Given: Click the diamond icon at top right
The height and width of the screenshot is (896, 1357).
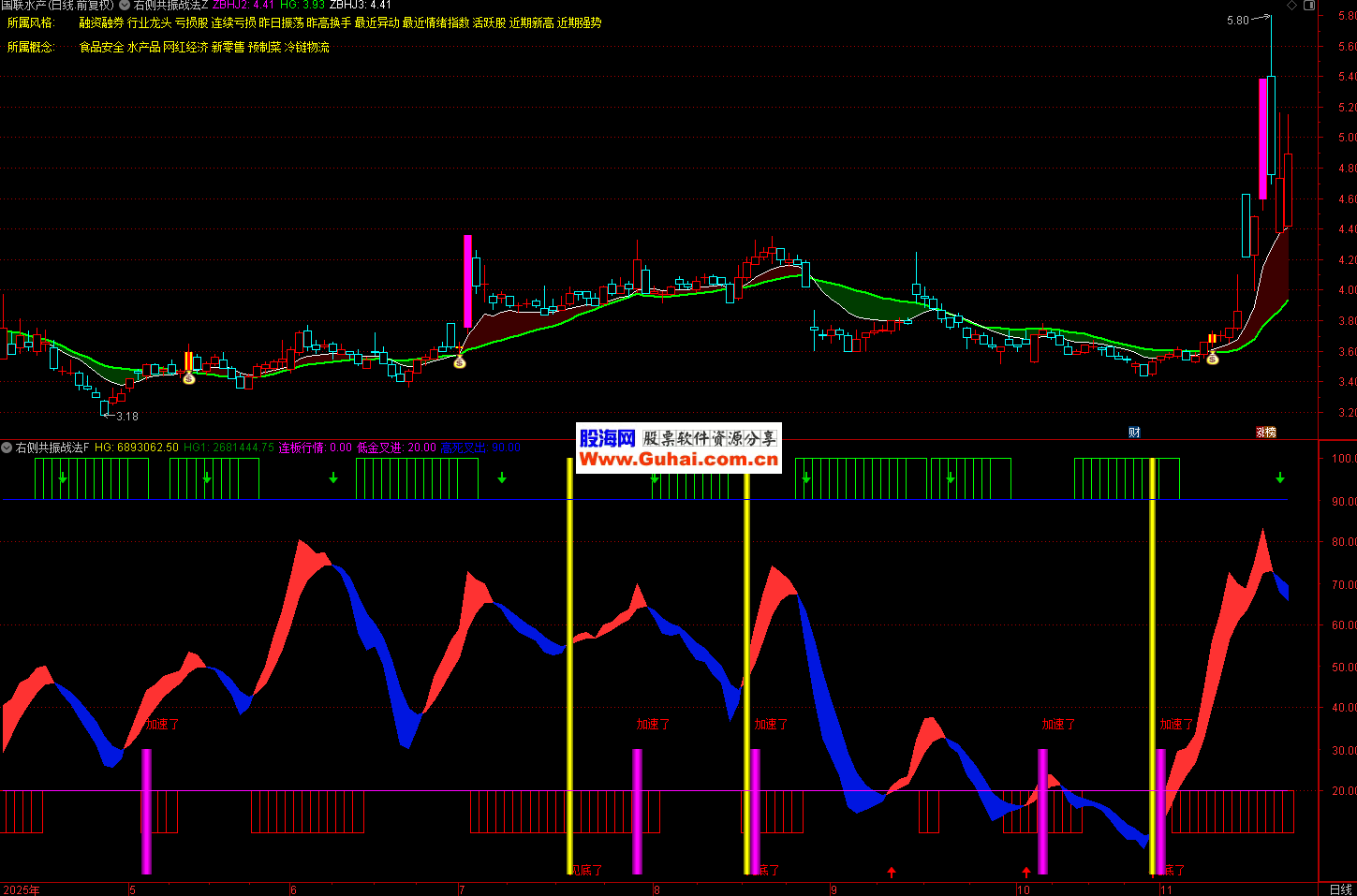Looking at the screenshot, I should coord(1292,6).
